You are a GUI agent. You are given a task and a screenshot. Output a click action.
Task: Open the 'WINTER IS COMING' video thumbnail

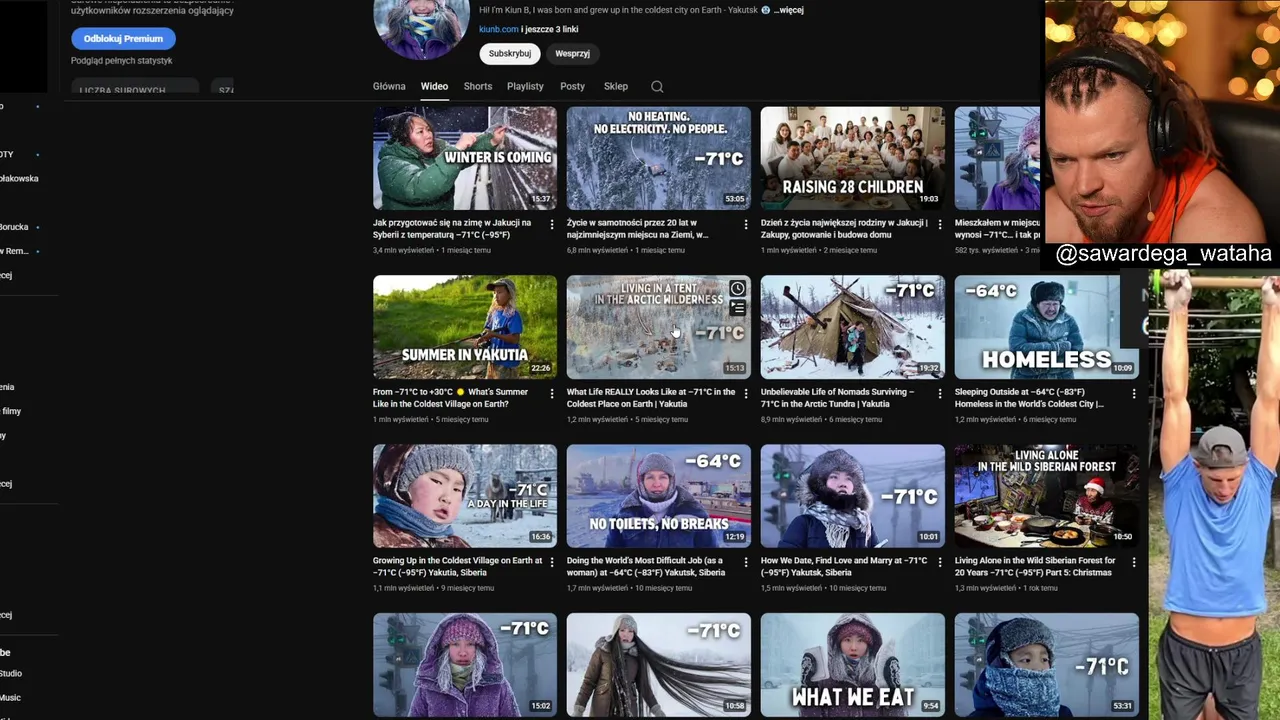pyautogui.click(x=465, y=158)
